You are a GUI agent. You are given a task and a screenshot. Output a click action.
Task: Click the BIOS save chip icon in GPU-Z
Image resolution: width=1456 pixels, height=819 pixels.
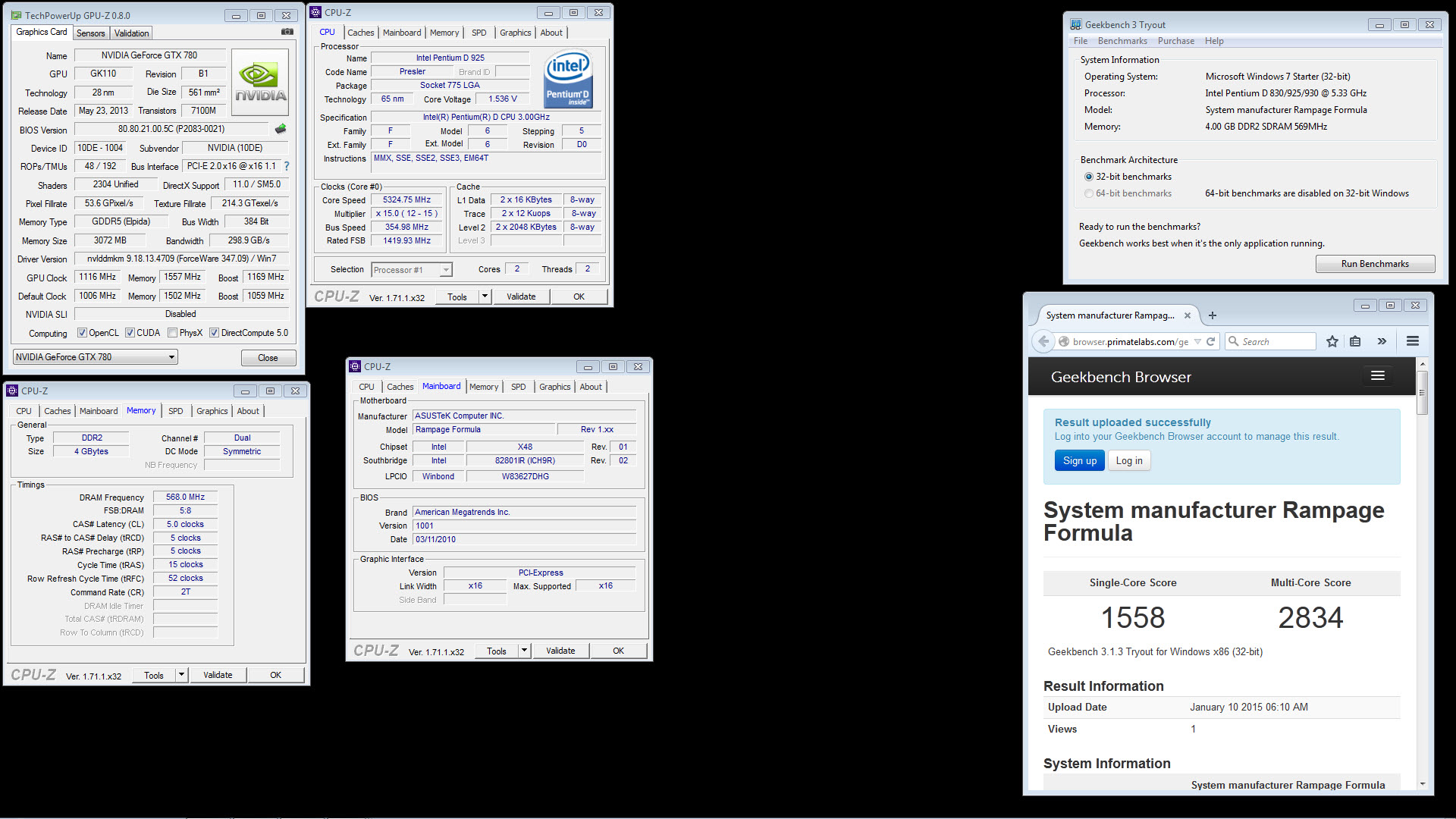[281, 129]
